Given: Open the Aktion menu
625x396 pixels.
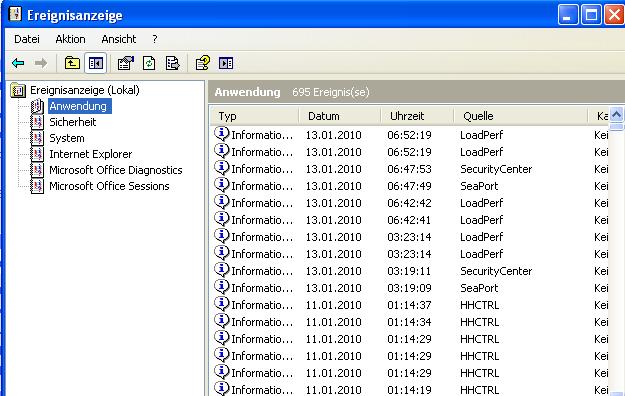Looking at the screenshot, I should (70, 39).
